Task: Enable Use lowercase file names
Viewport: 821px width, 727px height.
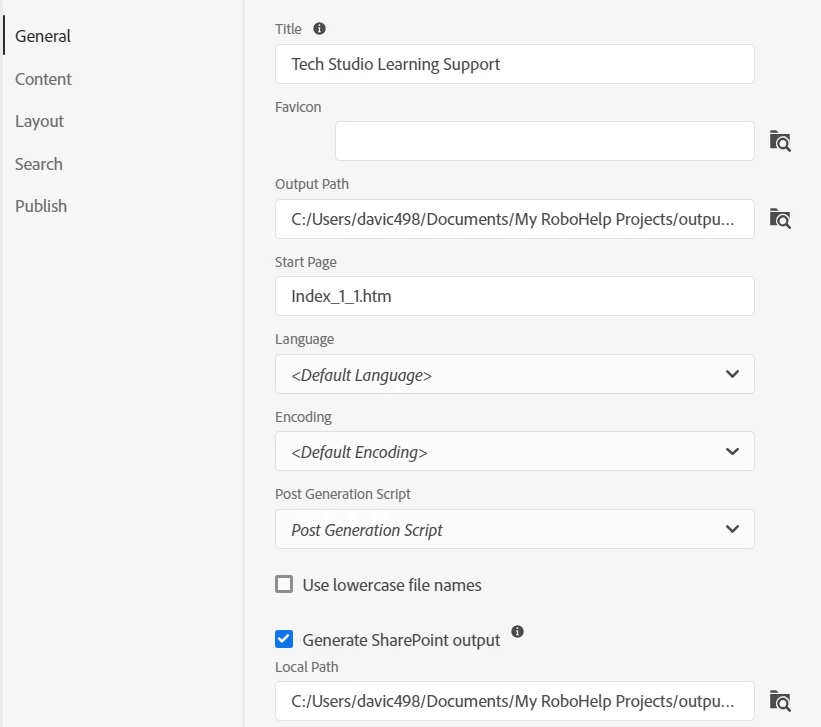Action: point(284,585)
